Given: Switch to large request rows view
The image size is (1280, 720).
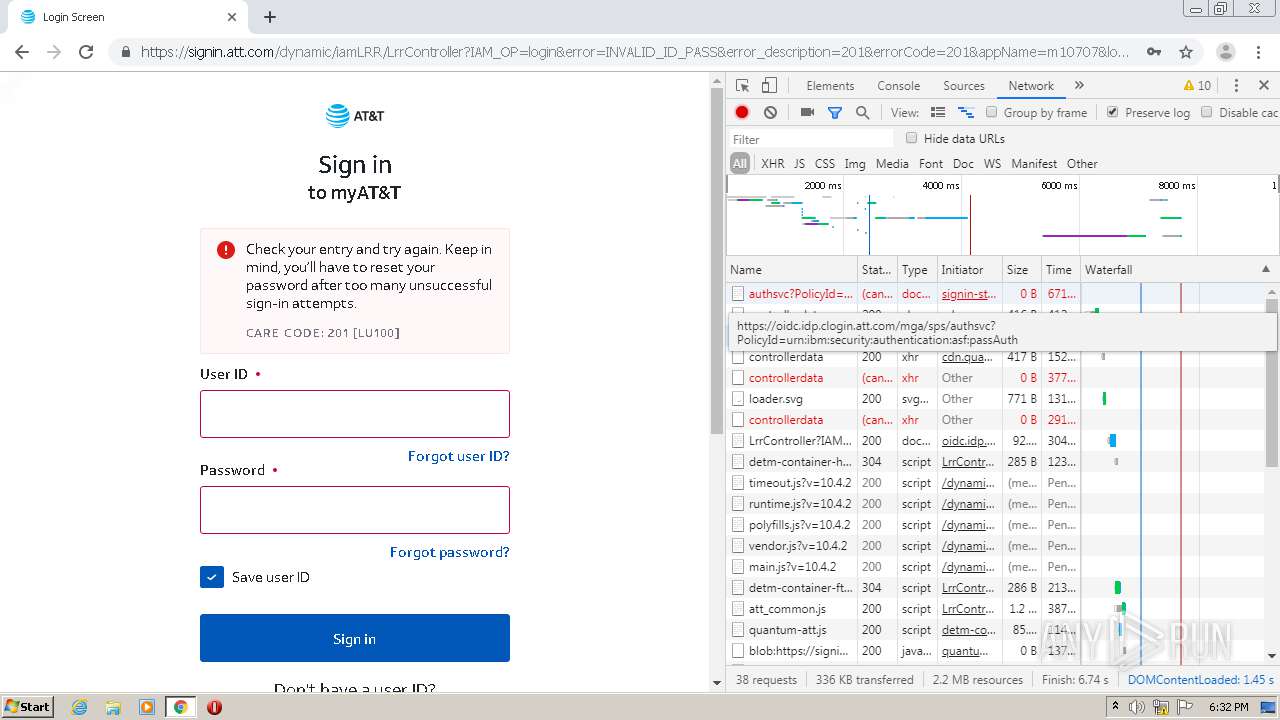Looking at the screenshot, I should coord(938,113).
